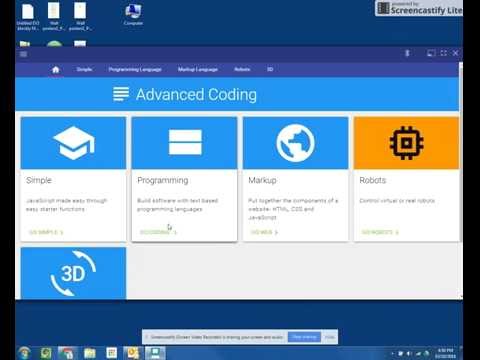Follow the Go Robots link
Viewport: 480px width, 360px height.
click(380, 232)
